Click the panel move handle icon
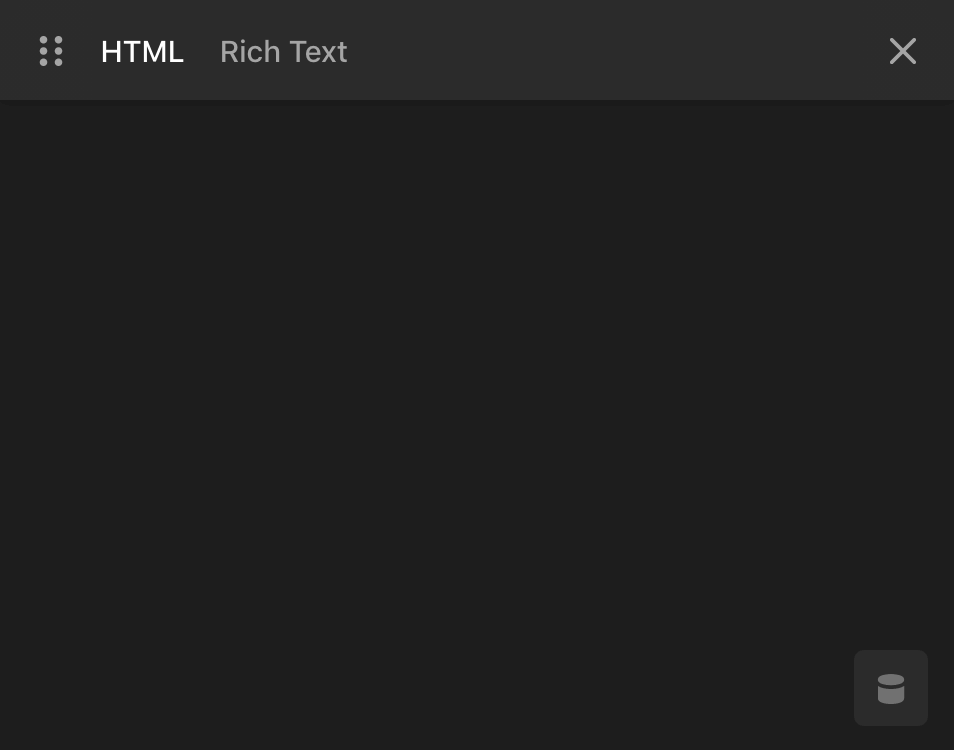Viewport: 954px width, 750px height. point(51,51)
